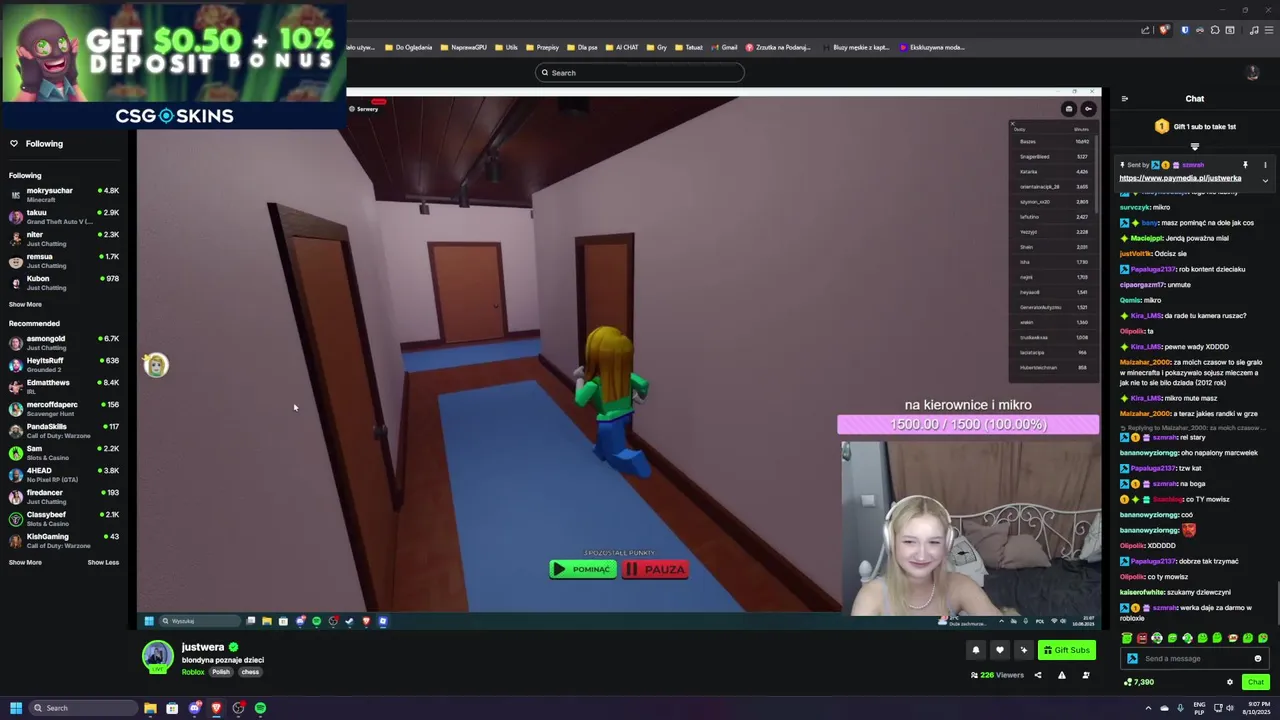Viewport: 1280px width, 720px height.
Task: Show hidden system tray icons
Action: tap(1148, 708)
